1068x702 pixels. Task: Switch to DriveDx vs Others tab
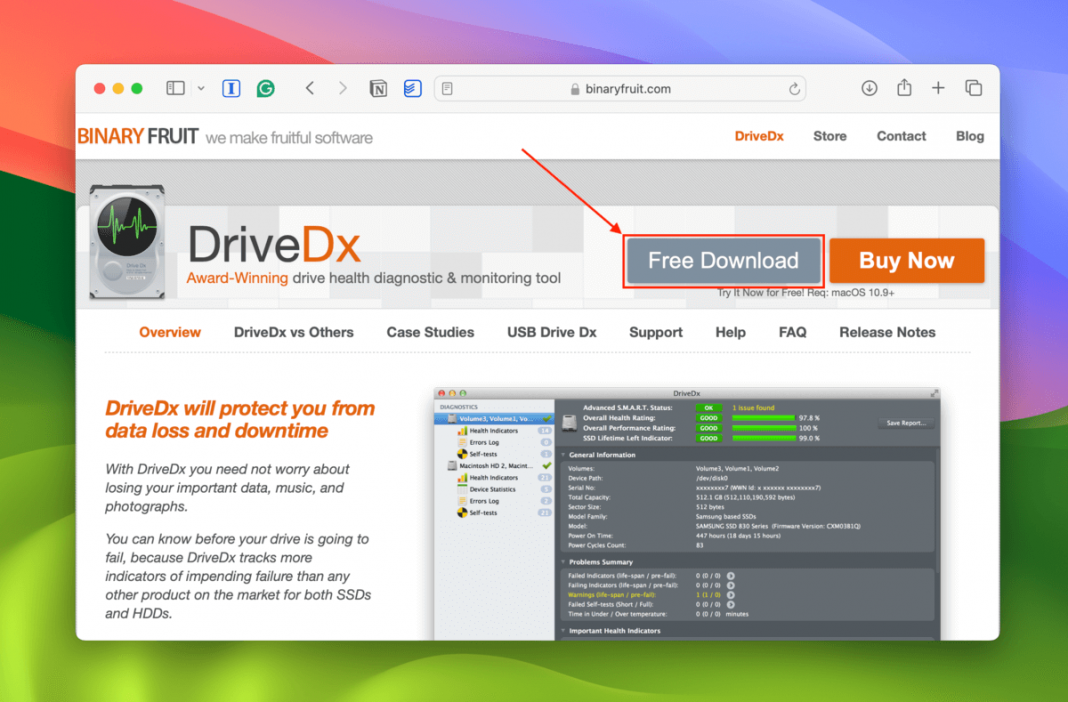(x=293, y=332)
